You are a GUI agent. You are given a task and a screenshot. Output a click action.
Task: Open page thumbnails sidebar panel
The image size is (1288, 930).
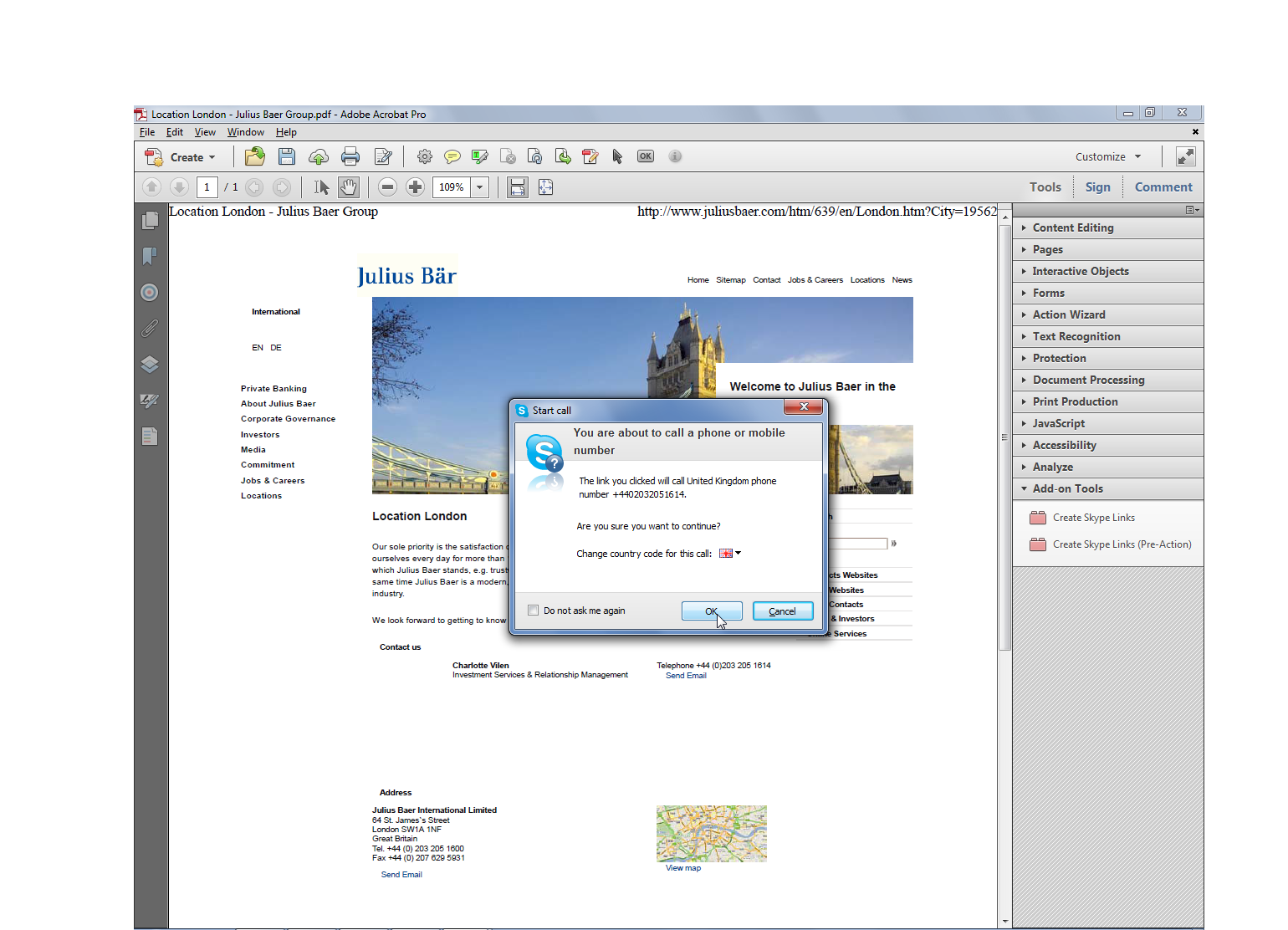(150, 220)
